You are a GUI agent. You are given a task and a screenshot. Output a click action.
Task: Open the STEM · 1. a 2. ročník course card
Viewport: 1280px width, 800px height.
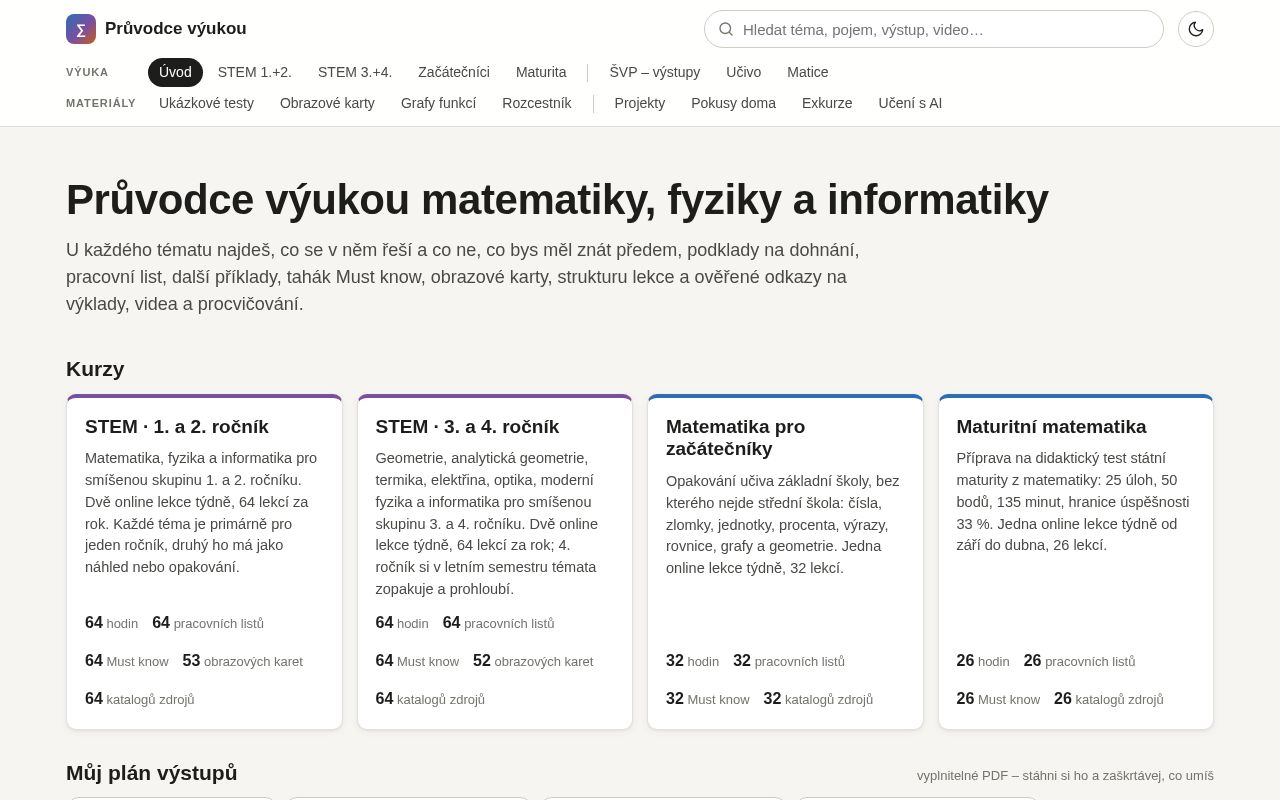click(x=204, y=562)
